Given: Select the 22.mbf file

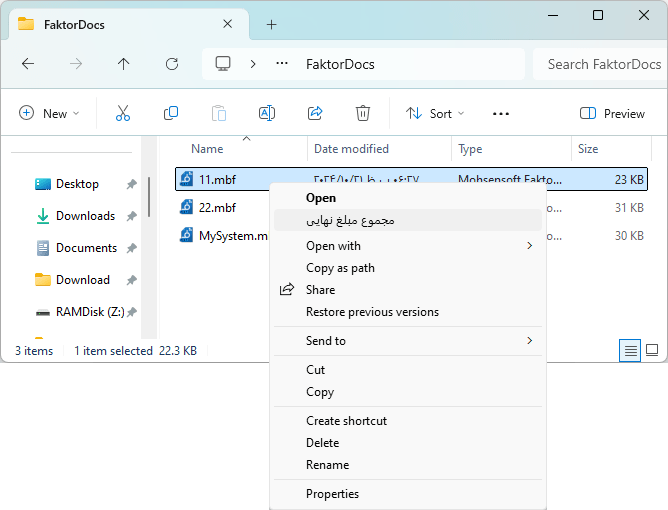Looking at the screenshot, I should point(217,208).
